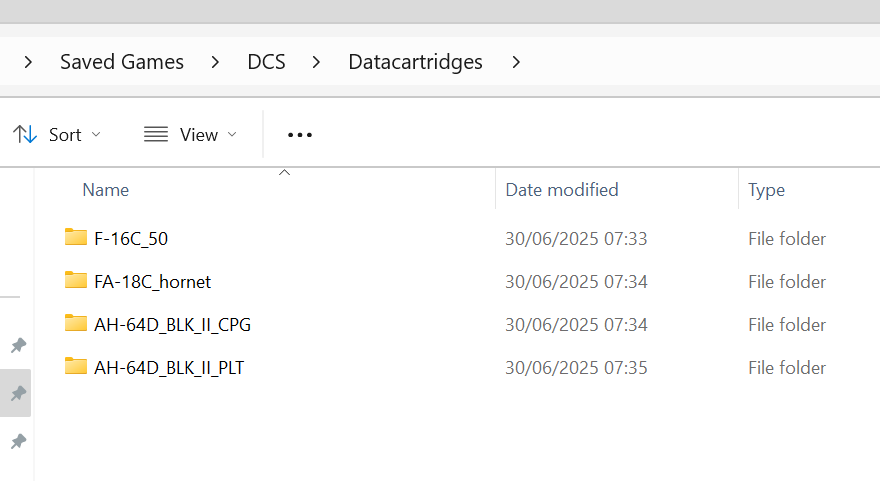Screen dimensions: 880x481
Task: Select the AH-64D_BLK_II_CPG folder icon
Action: (76, 323)
